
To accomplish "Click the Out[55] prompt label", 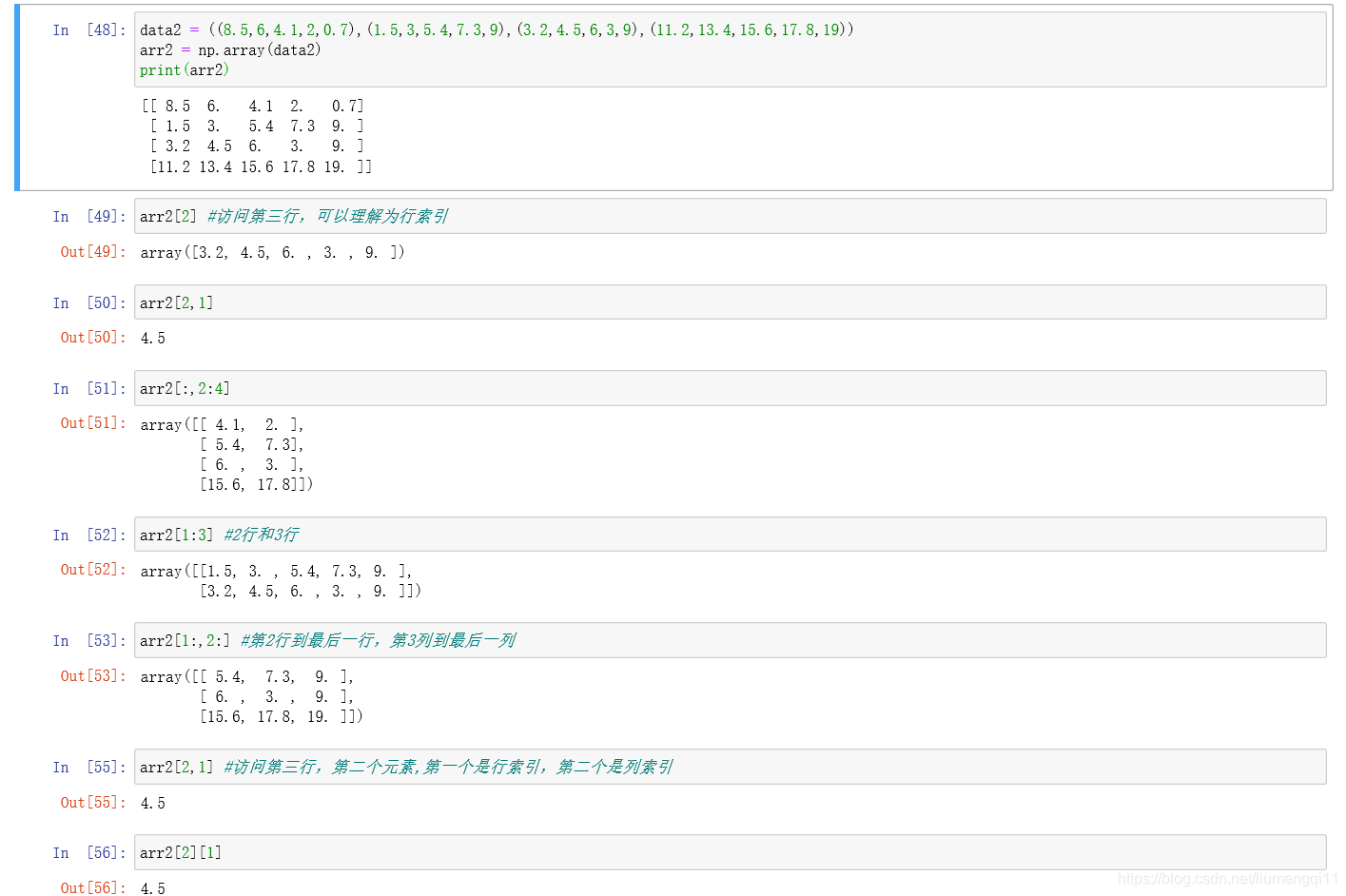I will click(93, 803).
